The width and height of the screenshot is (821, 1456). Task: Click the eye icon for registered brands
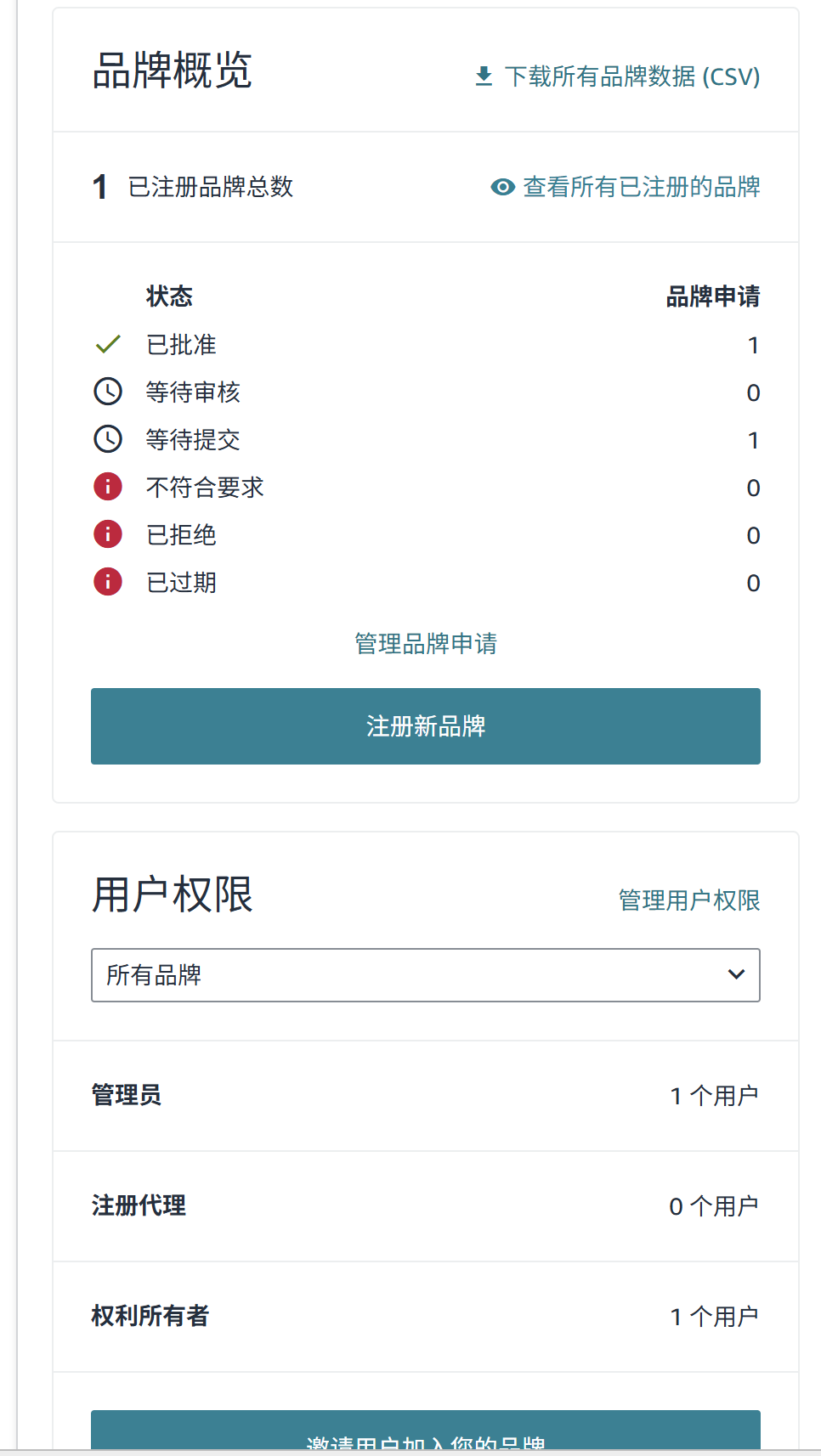tap(503, 187)
